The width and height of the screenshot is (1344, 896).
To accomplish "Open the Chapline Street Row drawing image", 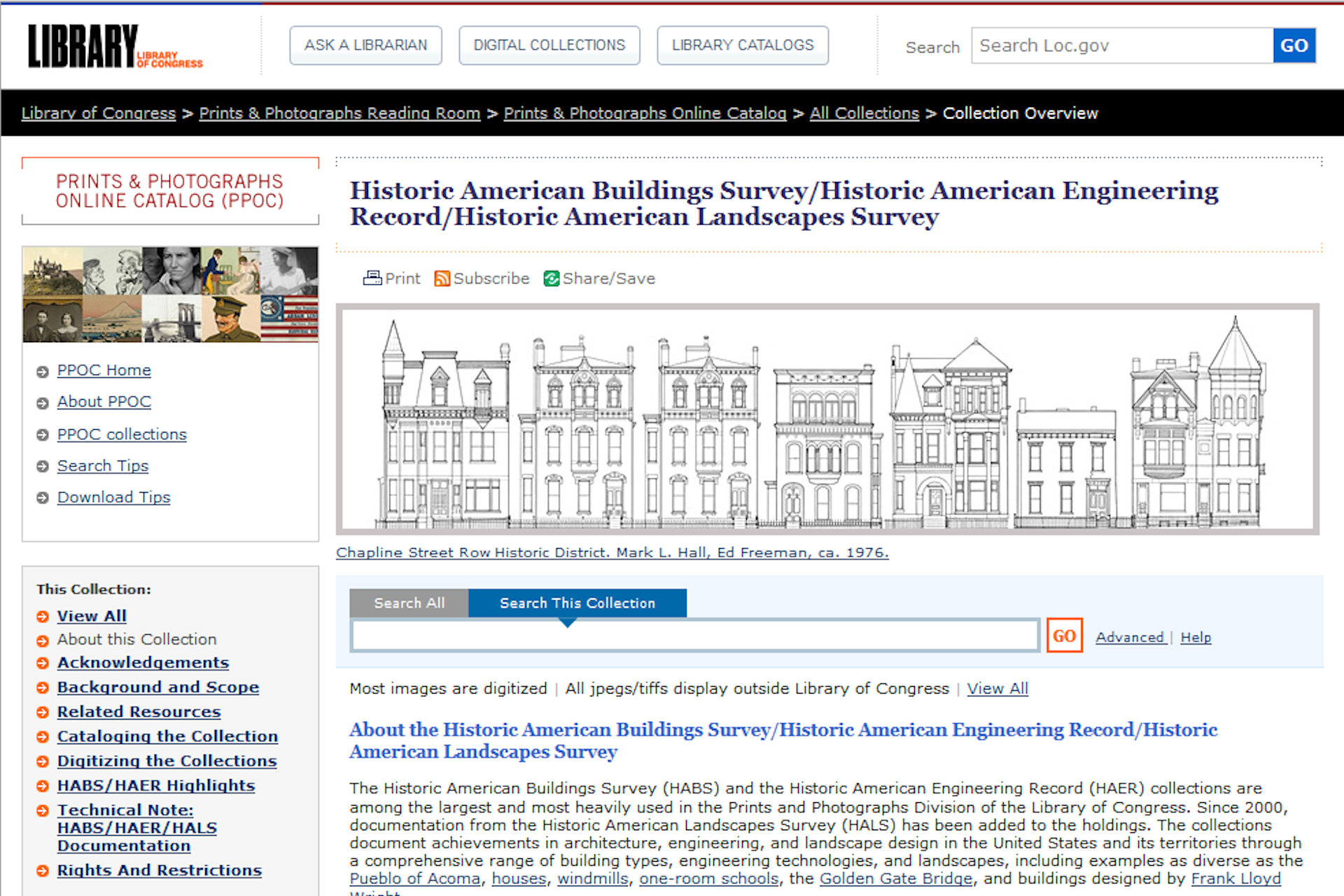I will (x=827, y=419).
